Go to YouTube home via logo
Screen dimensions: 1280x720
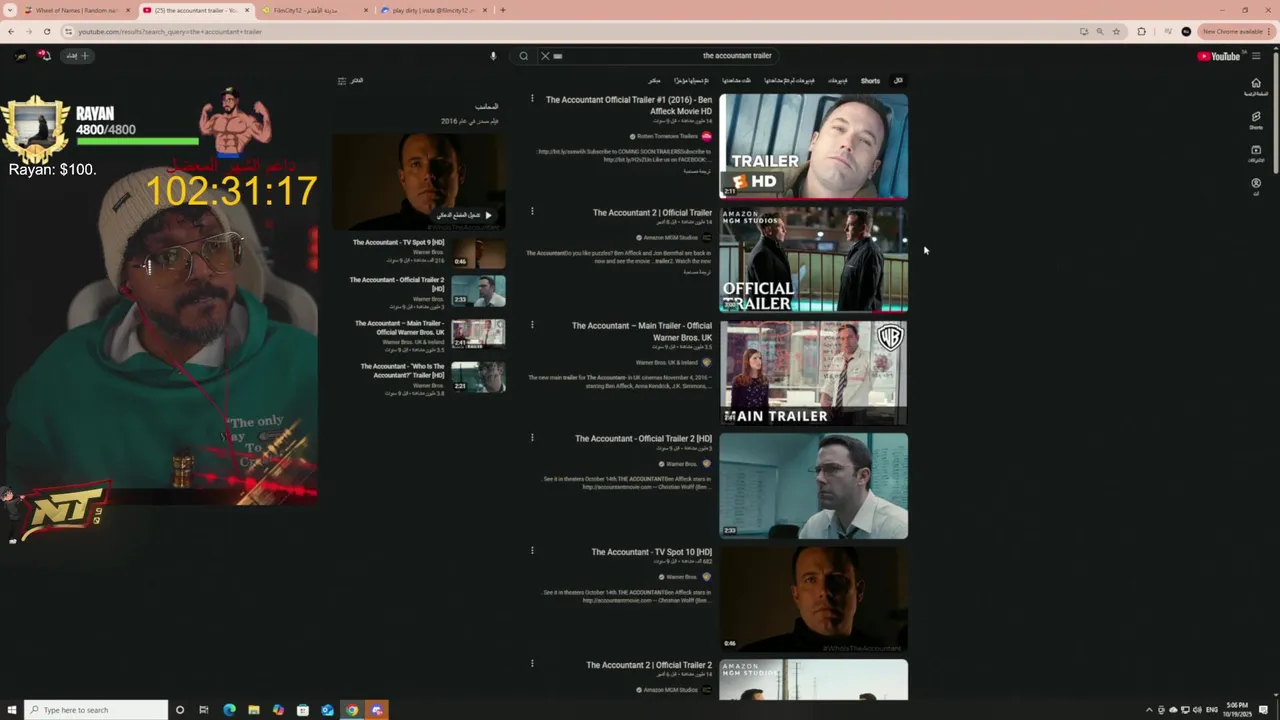click(x=1218, y=56)
